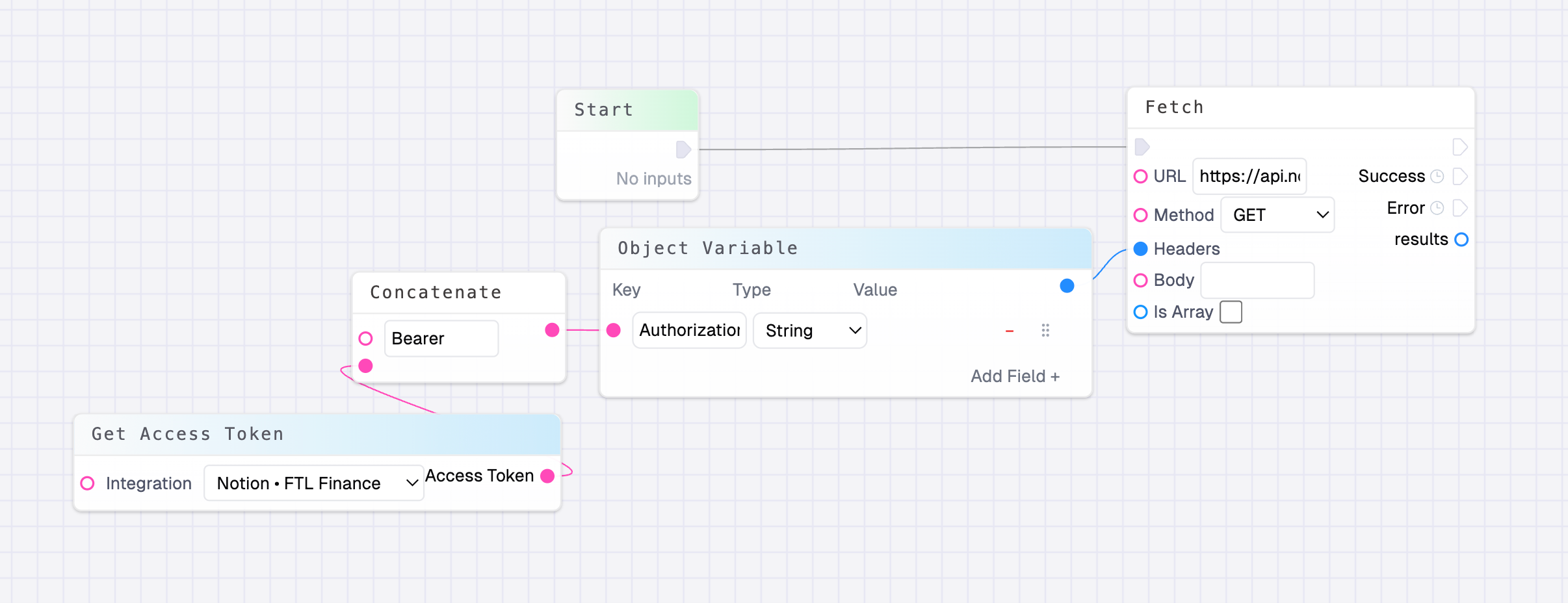The height and width of the screenshot is (603, 1568).
Task: Open the Type dropdown set to String
Action: click(810, 331)
